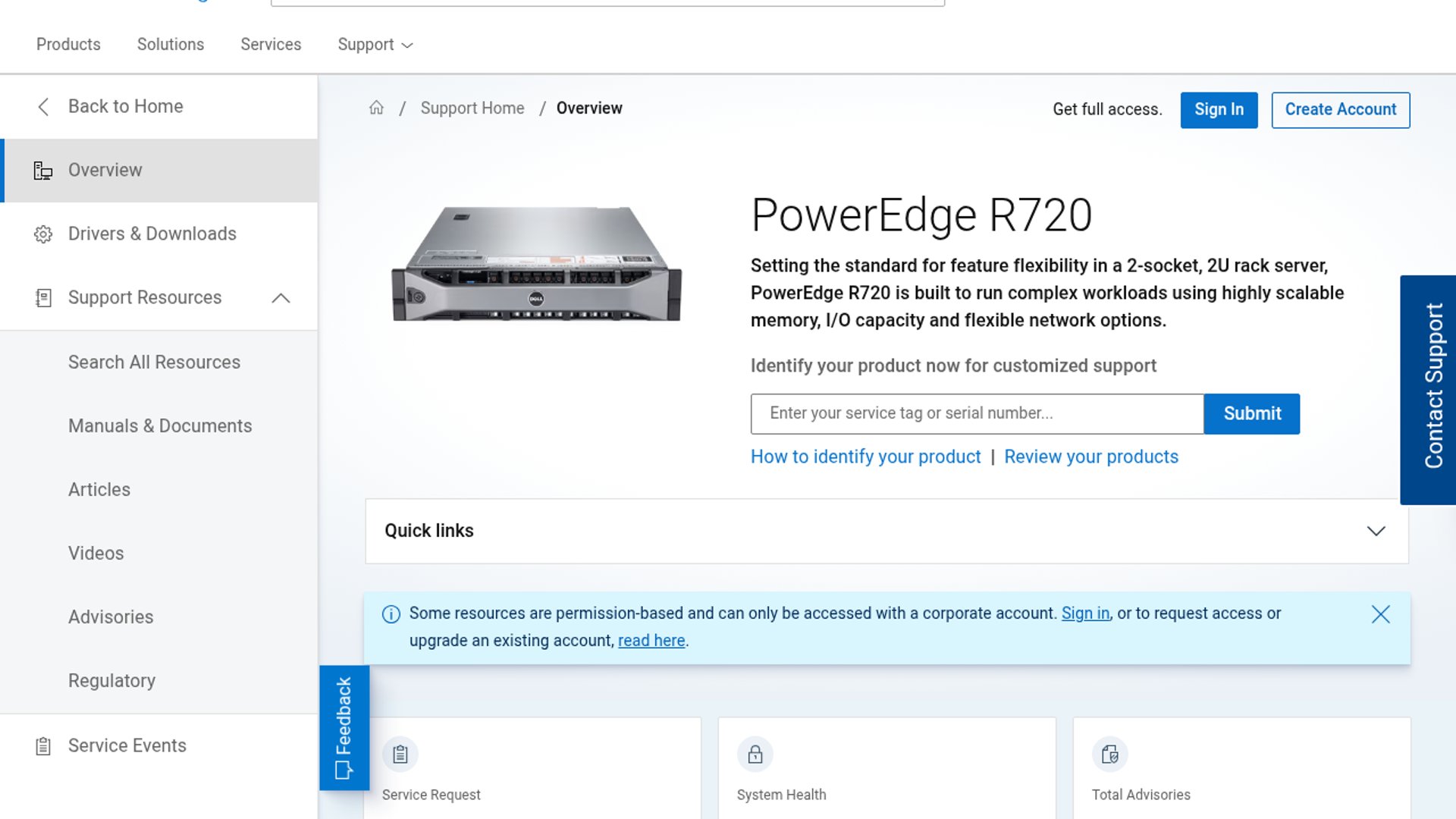
Task: Click the Sign In button
Action: (1219, 110)
